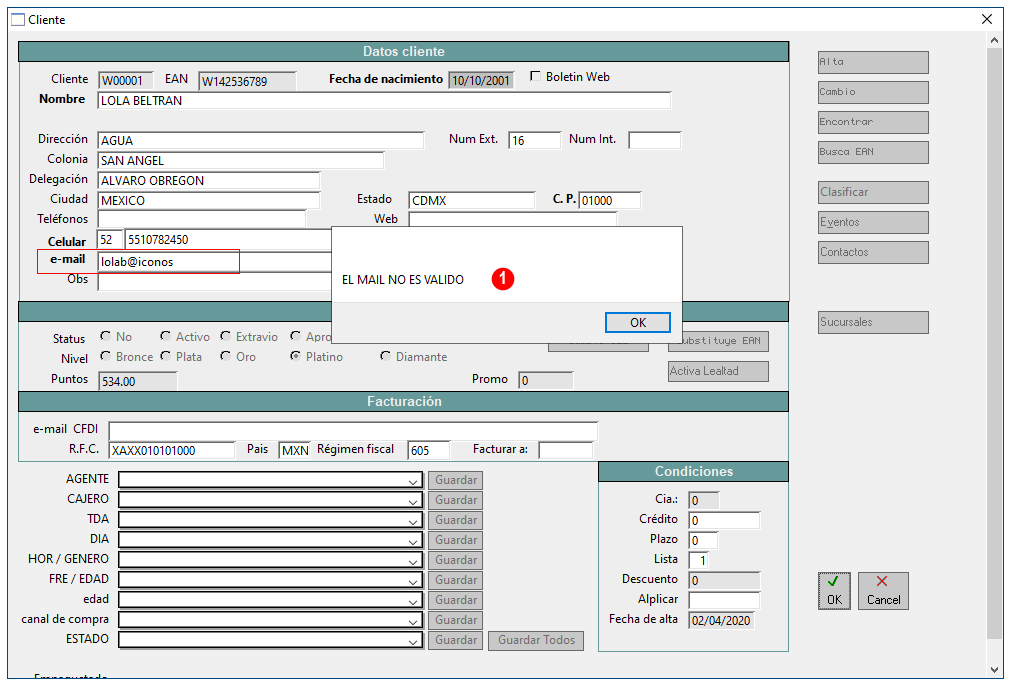1011x685 pixels.
Task: Click the Substituye EAN button
Action: pos(725,341)
